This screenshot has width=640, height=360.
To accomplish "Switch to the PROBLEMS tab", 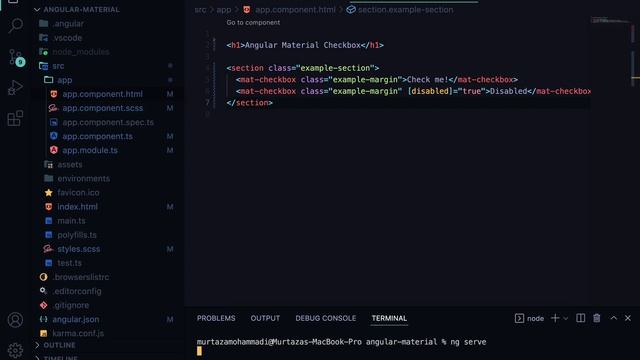I will (216, 318).
